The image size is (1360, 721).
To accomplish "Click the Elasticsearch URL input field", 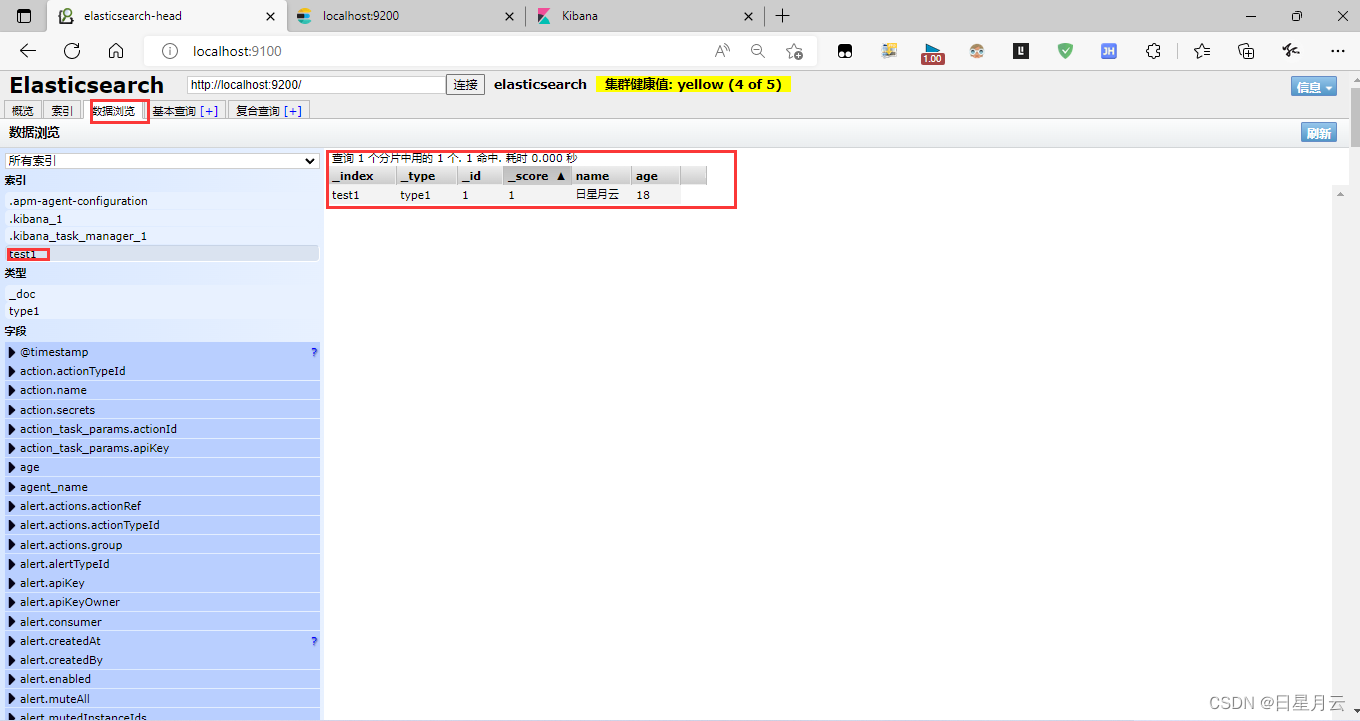I will pos(317,85).
